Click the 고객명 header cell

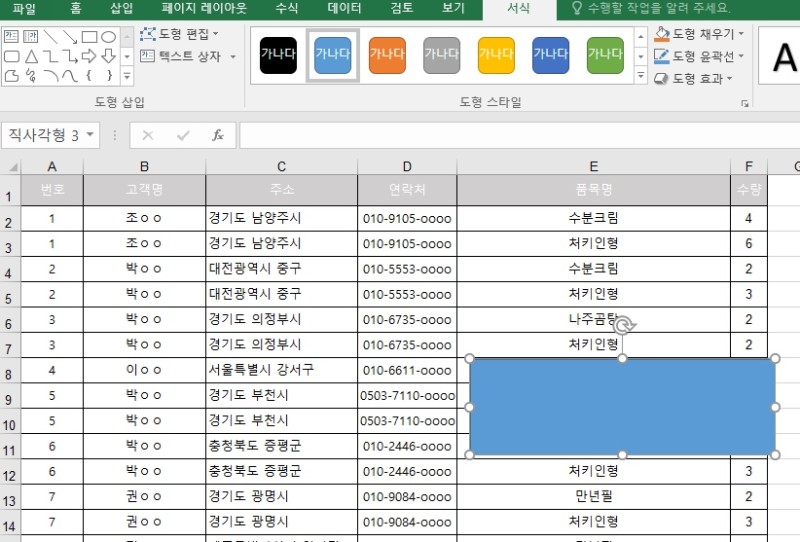[x=144, y=190]
